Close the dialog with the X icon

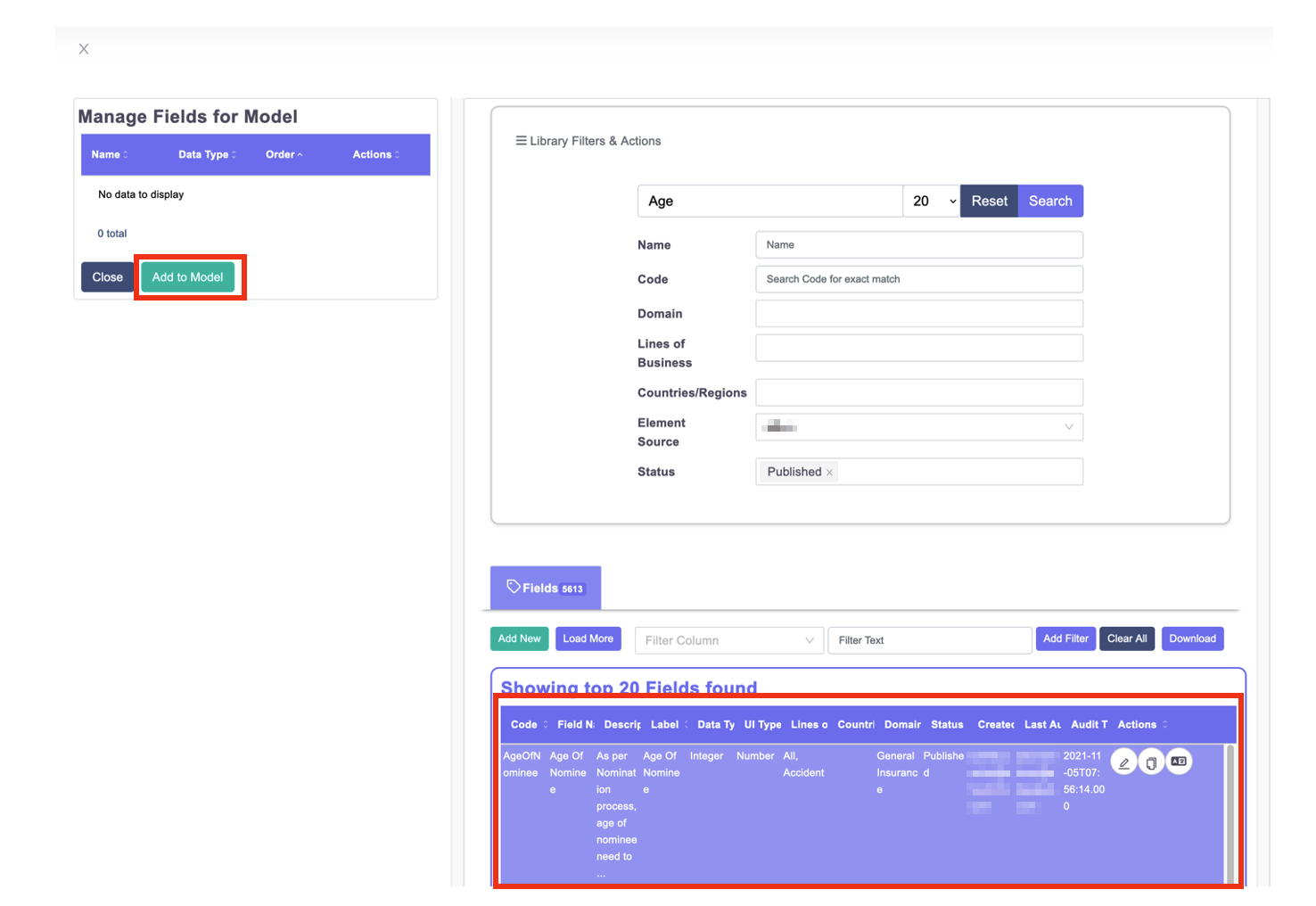(x=84, y=49)
